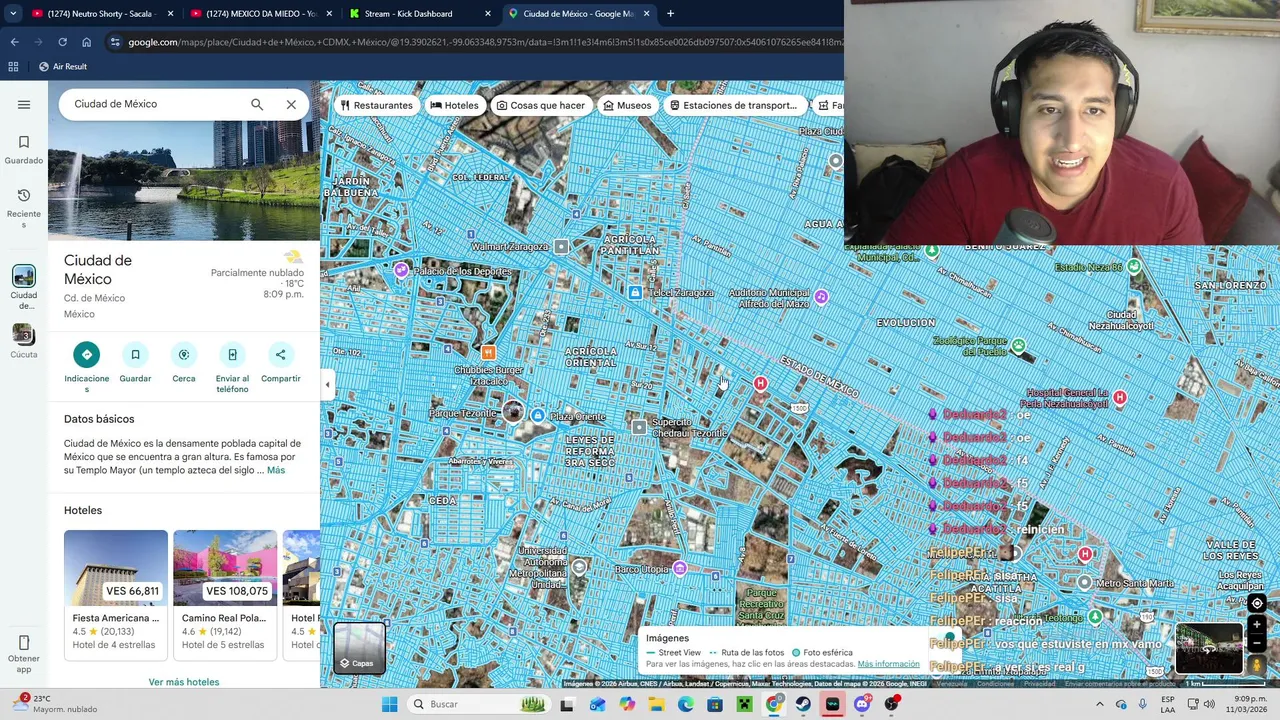Collapse the side panel with the arrow
The image size is (1280, 720).
pyautogui.click(x=327, y=385)
